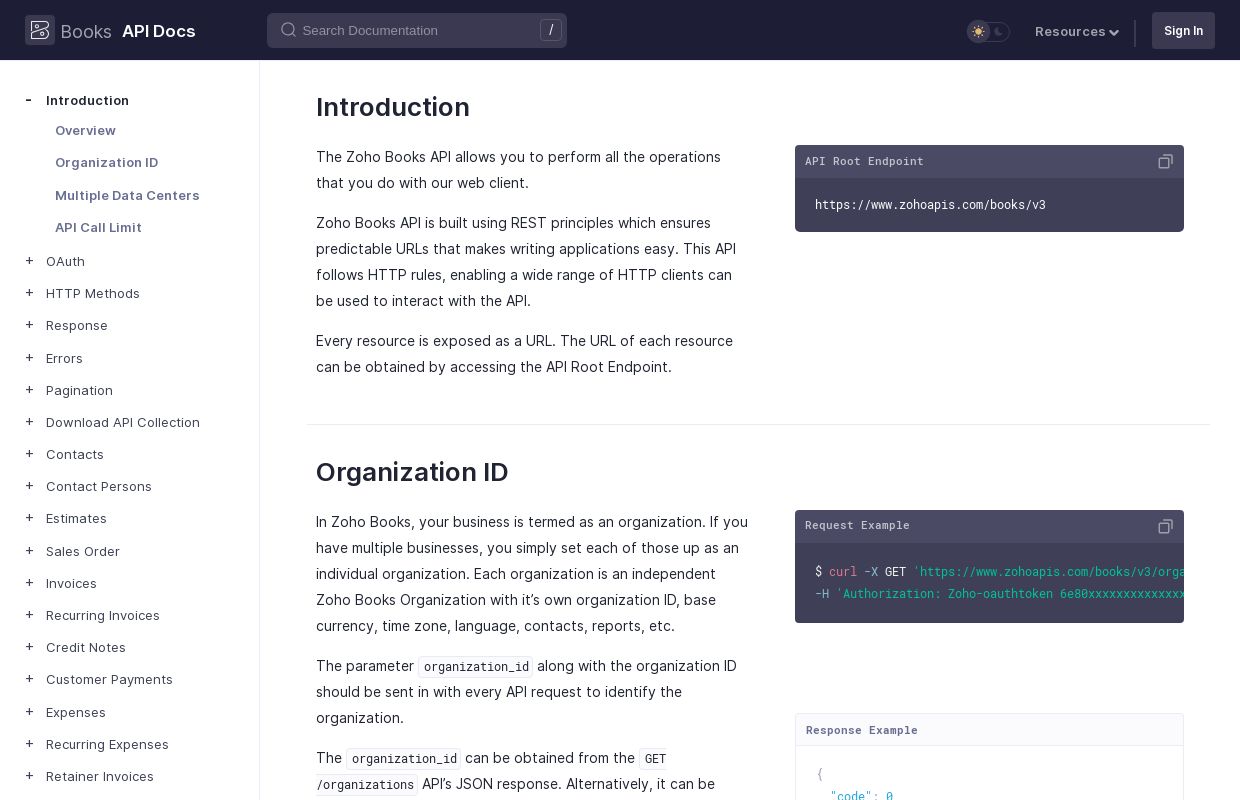Screen dimensions: 1240x800
Task: Expand the Sales Order section
Action: (x=29, y=551)
